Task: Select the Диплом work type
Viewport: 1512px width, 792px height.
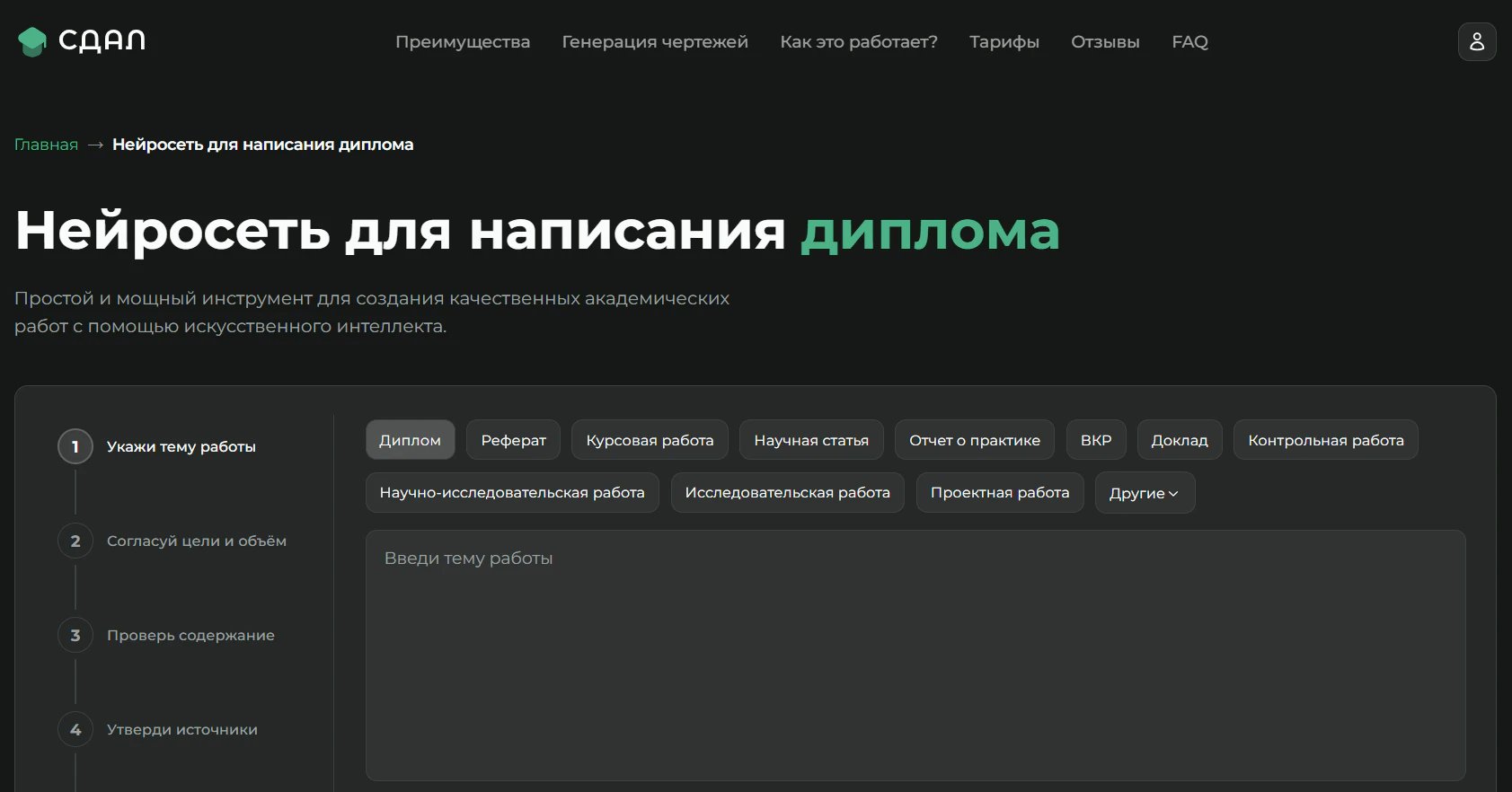Action: click(x=410, y=440)
